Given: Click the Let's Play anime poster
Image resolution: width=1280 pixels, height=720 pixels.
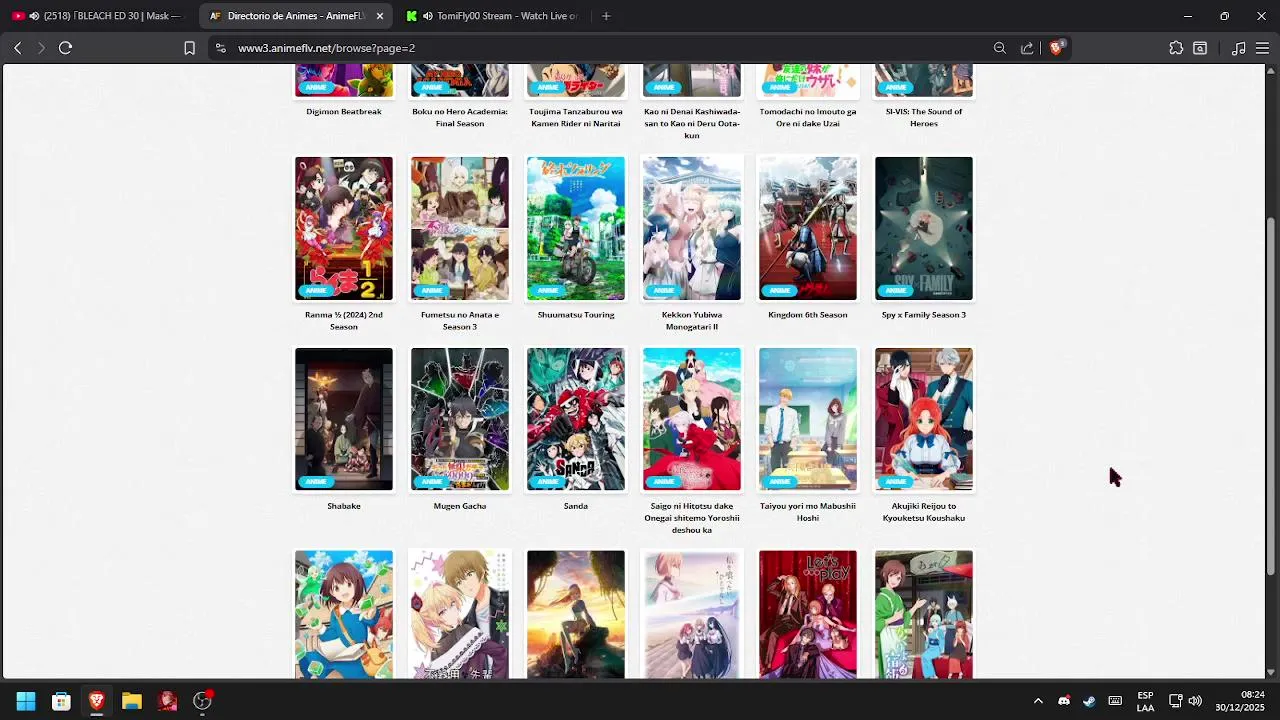Looking at the screenshot, I should click(808, 614).
